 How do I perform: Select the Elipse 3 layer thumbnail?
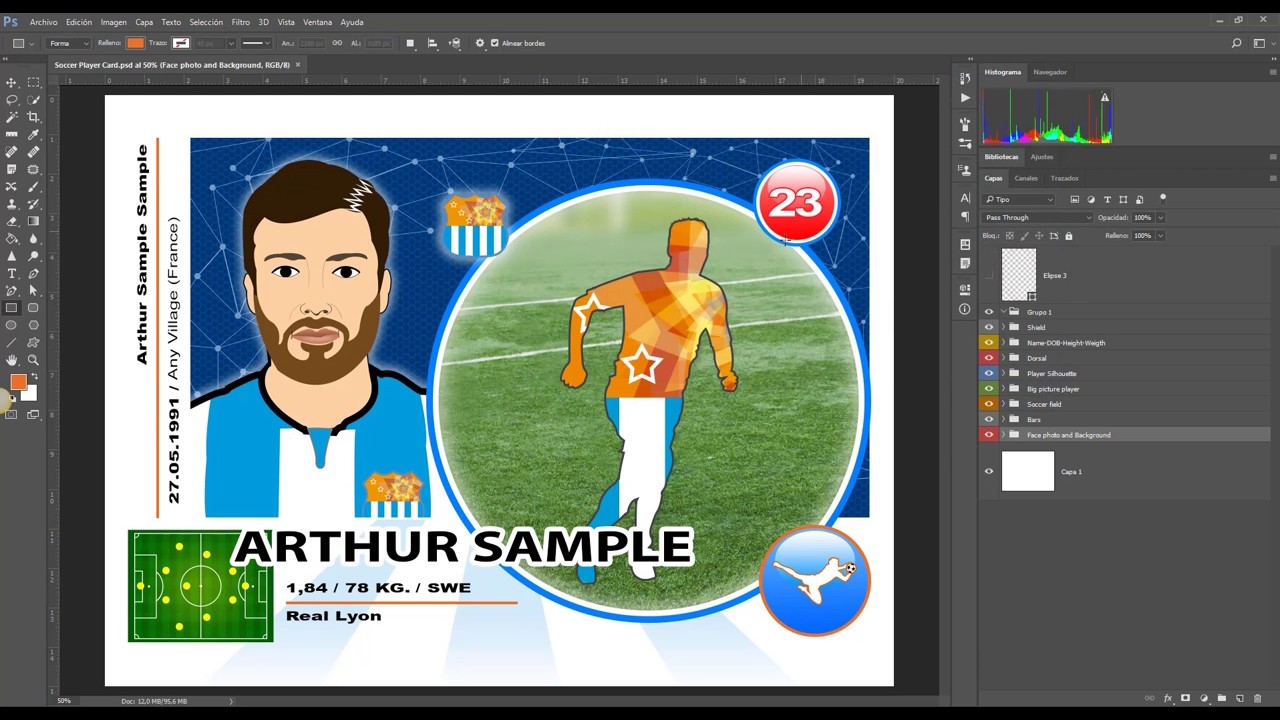(x=1019, y=273)
